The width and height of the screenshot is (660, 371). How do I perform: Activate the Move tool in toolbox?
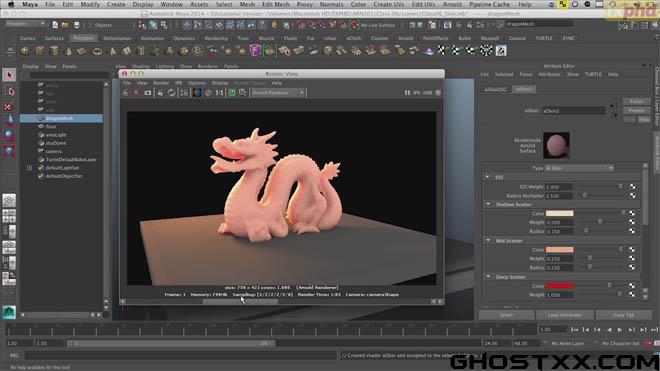9,121
